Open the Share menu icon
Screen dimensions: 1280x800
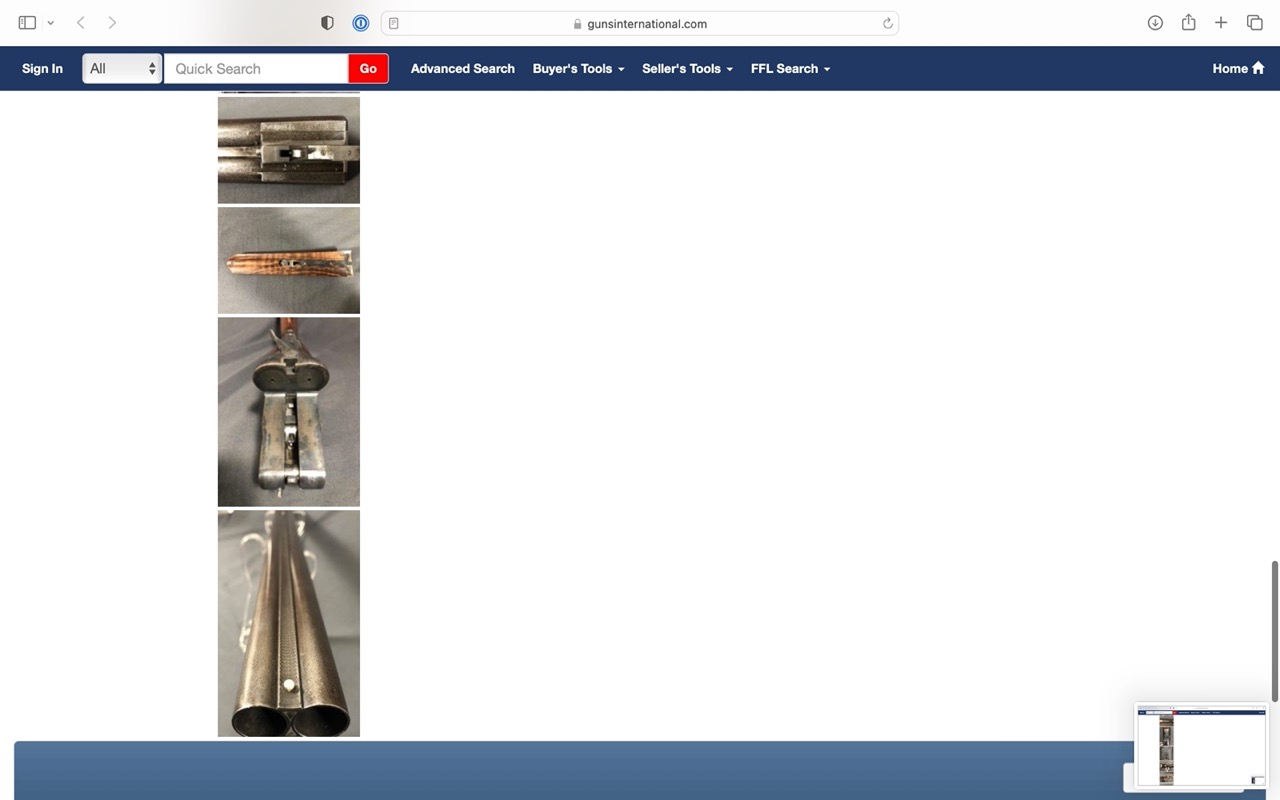(x=1188, y=22)
